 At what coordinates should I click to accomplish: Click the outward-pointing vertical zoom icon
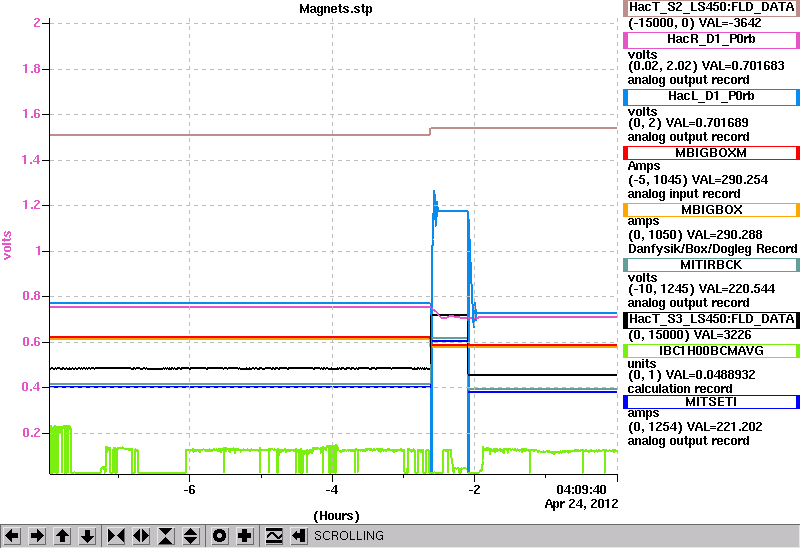pyautogui.click(x=191, y=536)
